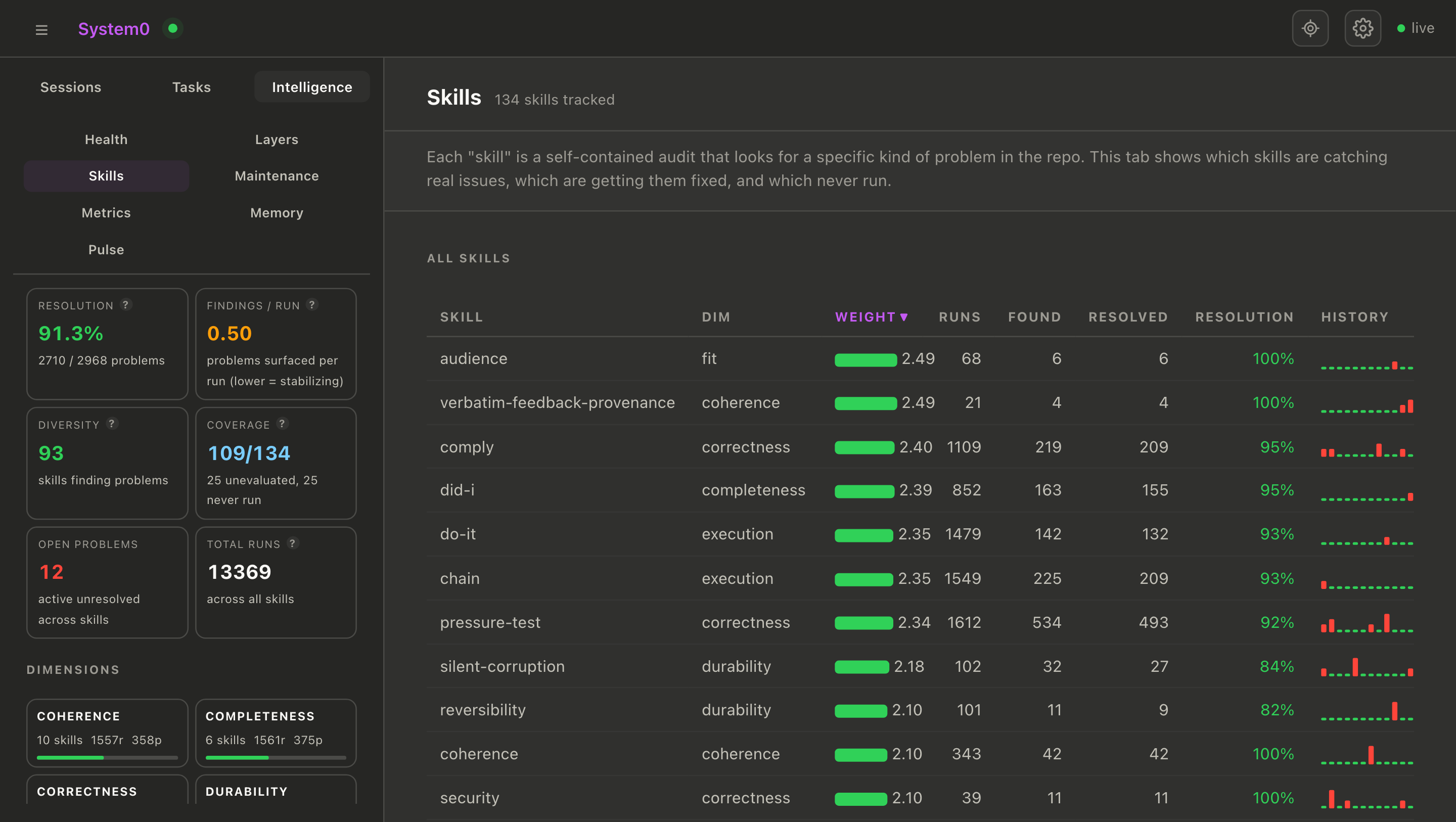Select the Intelligence tab

click(x=312, y=87)
